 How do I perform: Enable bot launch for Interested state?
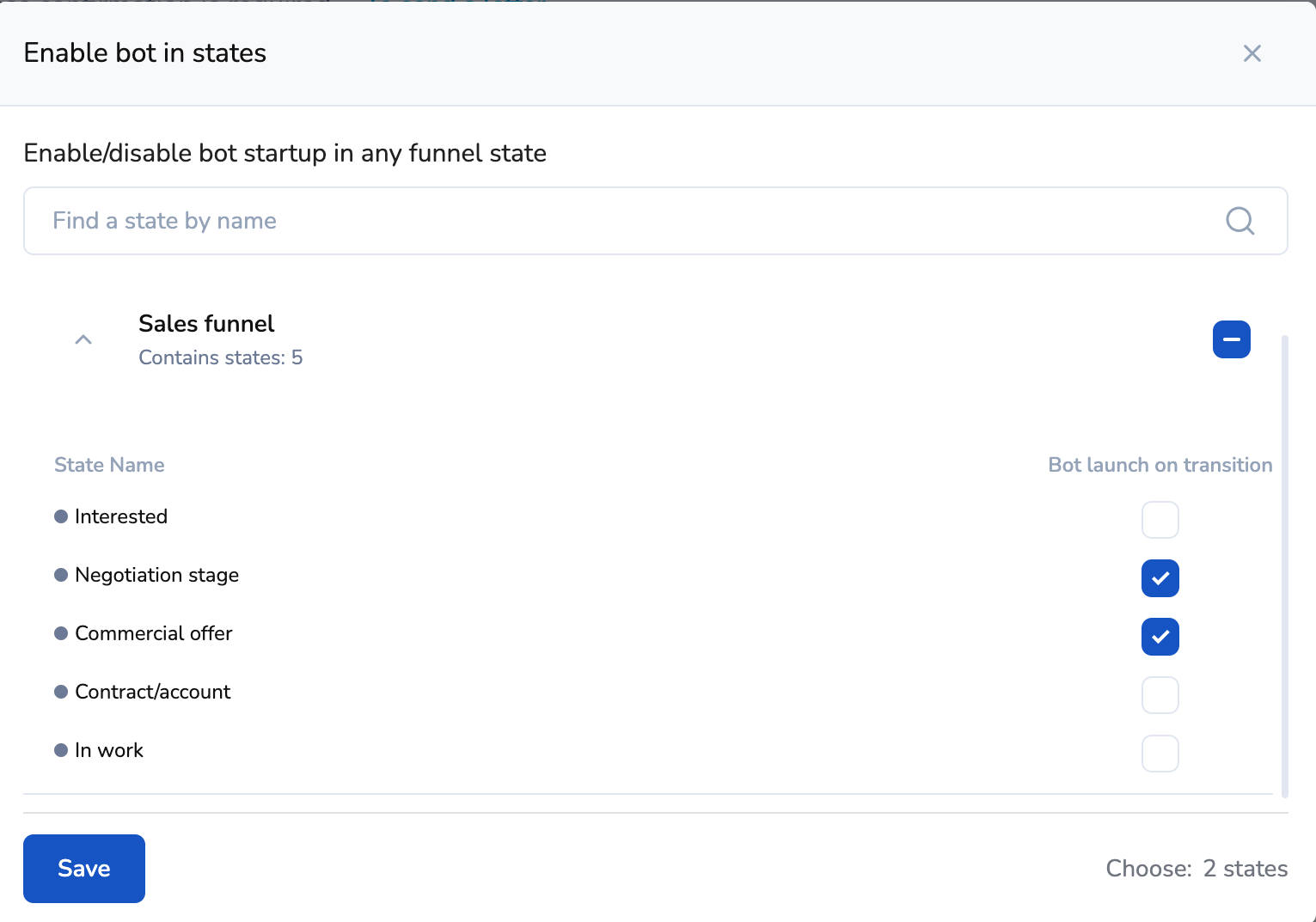coord(1160,520)
